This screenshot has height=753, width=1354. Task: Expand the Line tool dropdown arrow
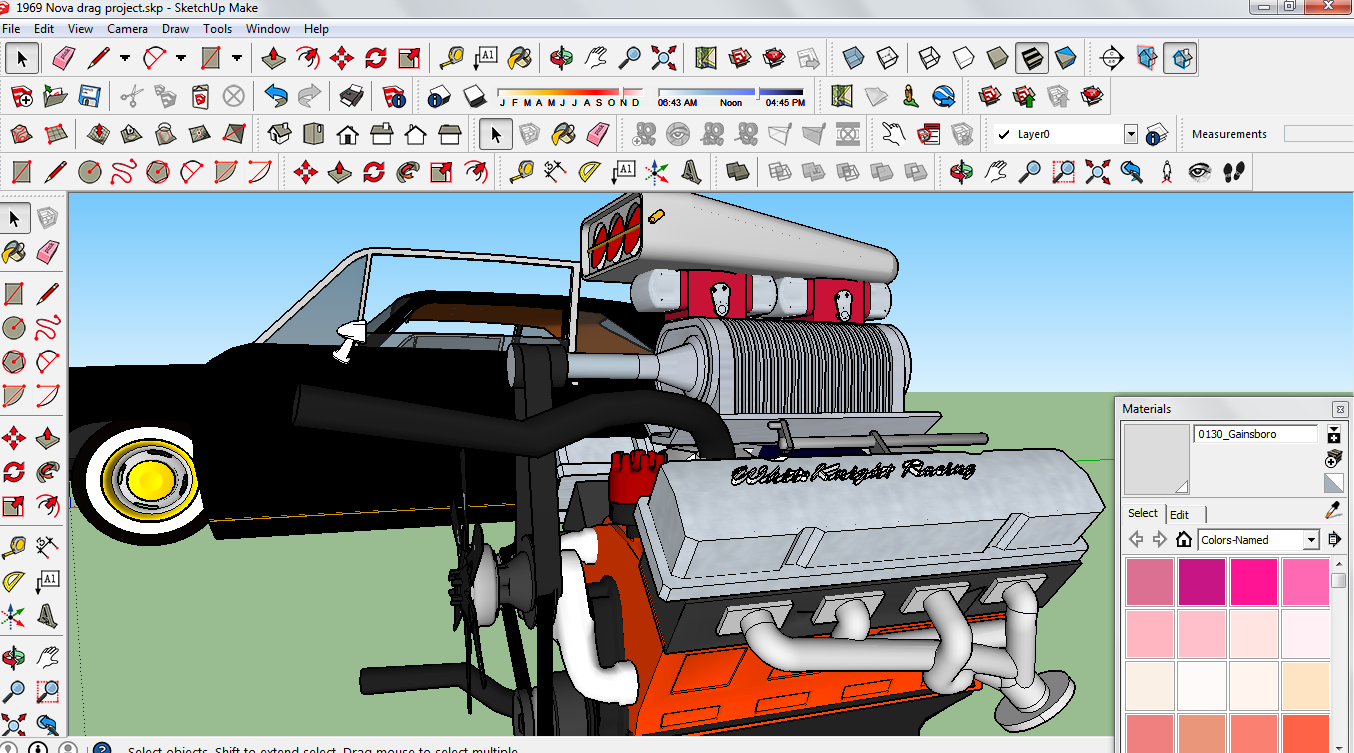click(125, 58)
